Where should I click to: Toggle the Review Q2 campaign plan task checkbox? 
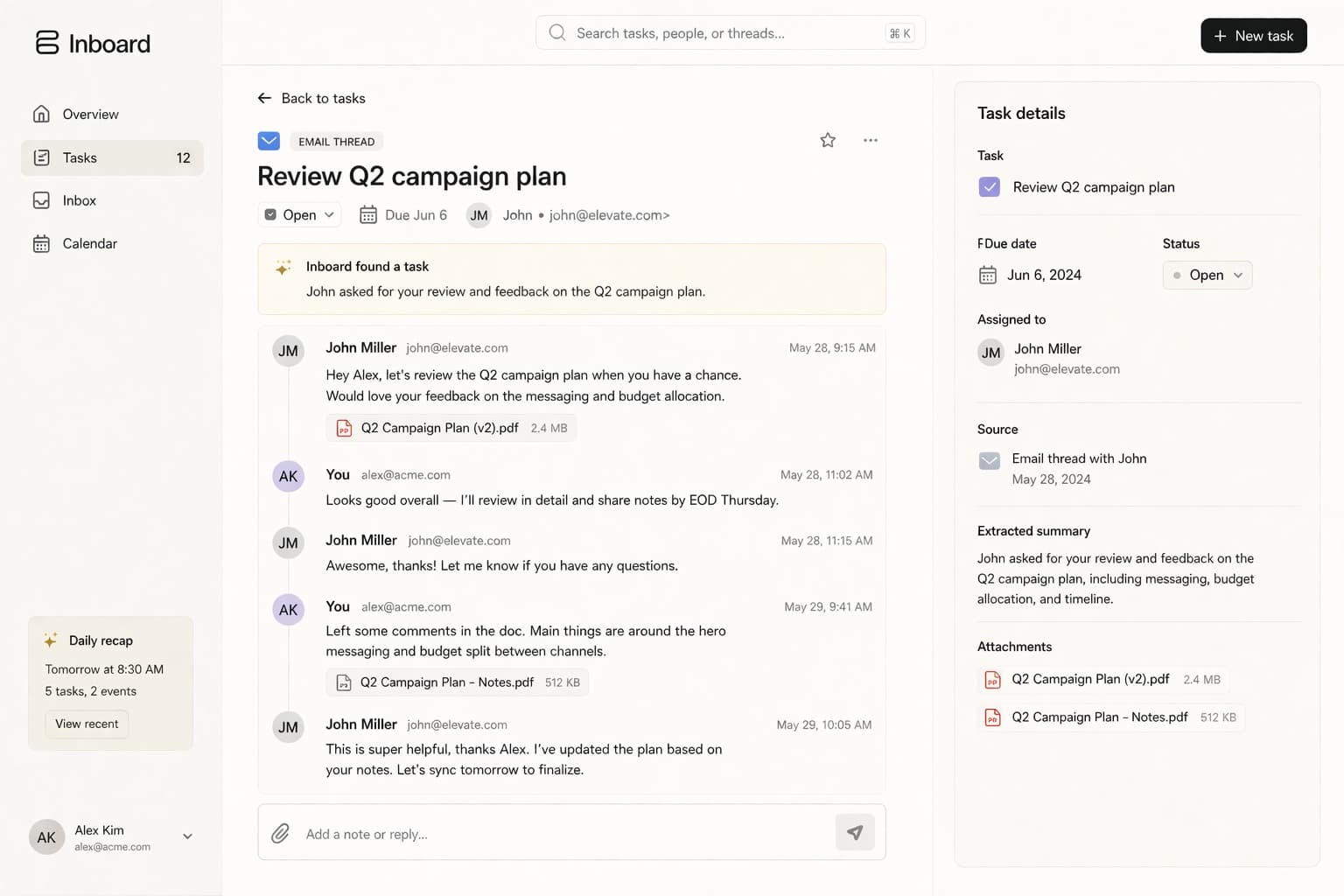coord(990,186)
